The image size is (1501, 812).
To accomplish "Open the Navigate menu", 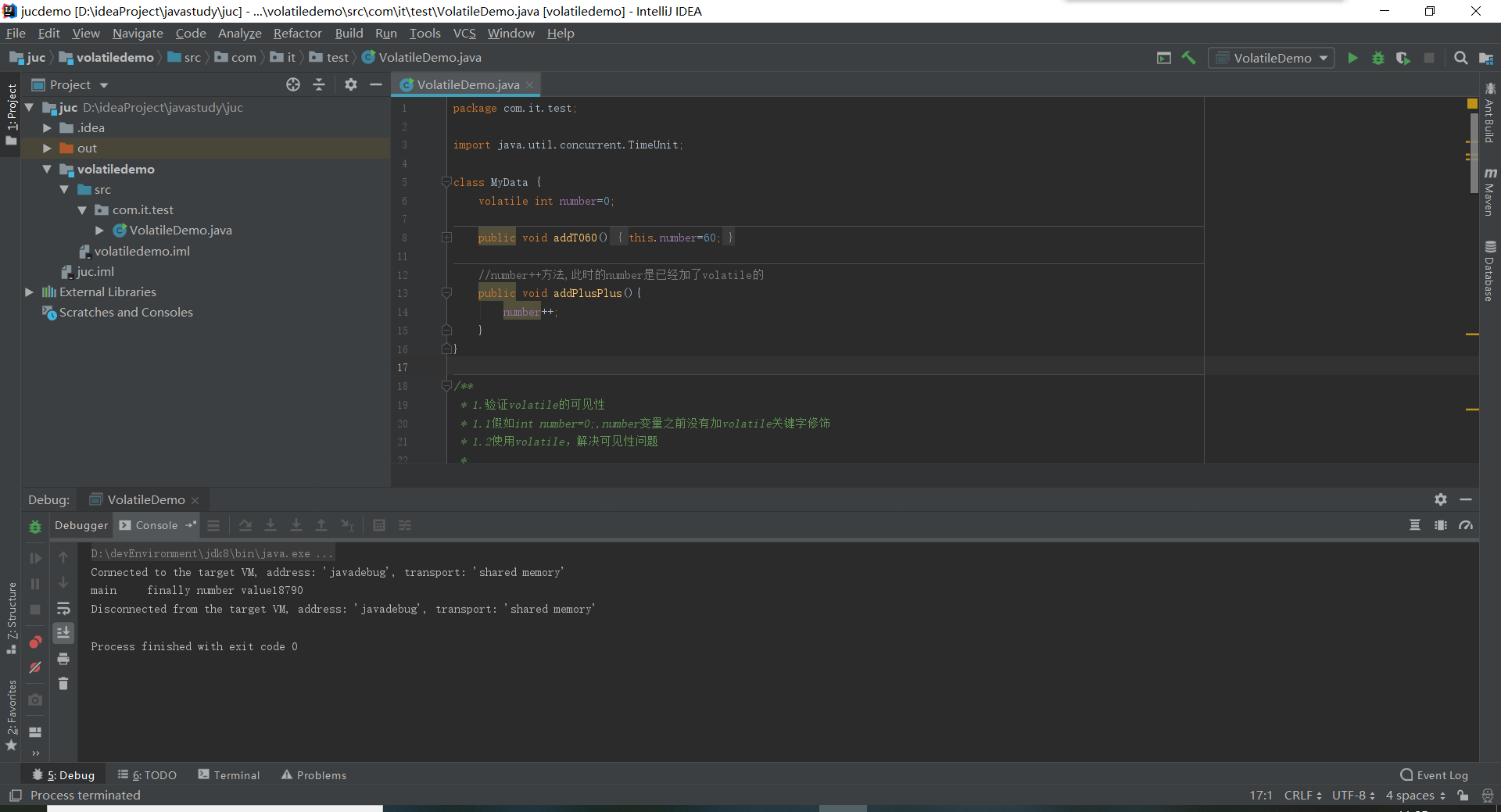I will point(138,33).
